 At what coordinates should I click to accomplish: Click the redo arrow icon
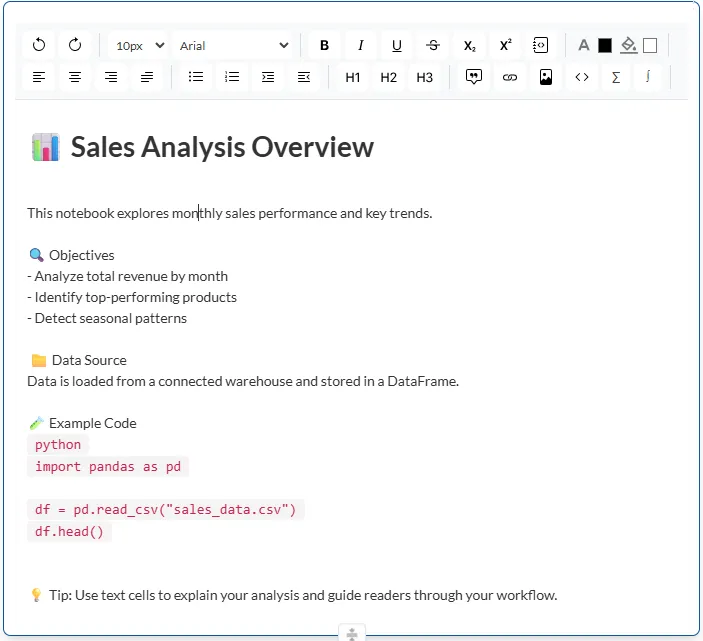75,45
